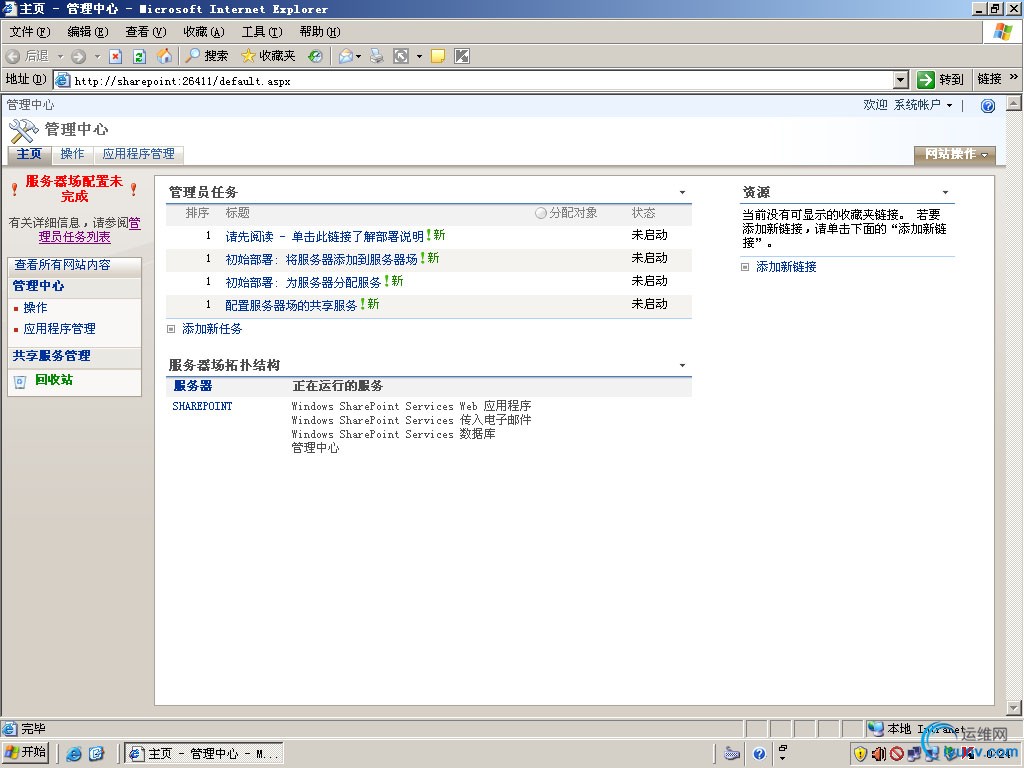Click the 添加新任务 link
The height and width of the screenshot is (768, 1024).
[212, 329]
